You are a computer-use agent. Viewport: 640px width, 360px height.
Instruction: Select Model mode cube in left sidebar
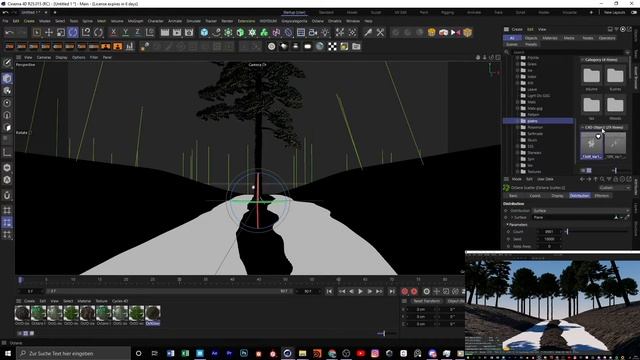click(x=7, y=78)
